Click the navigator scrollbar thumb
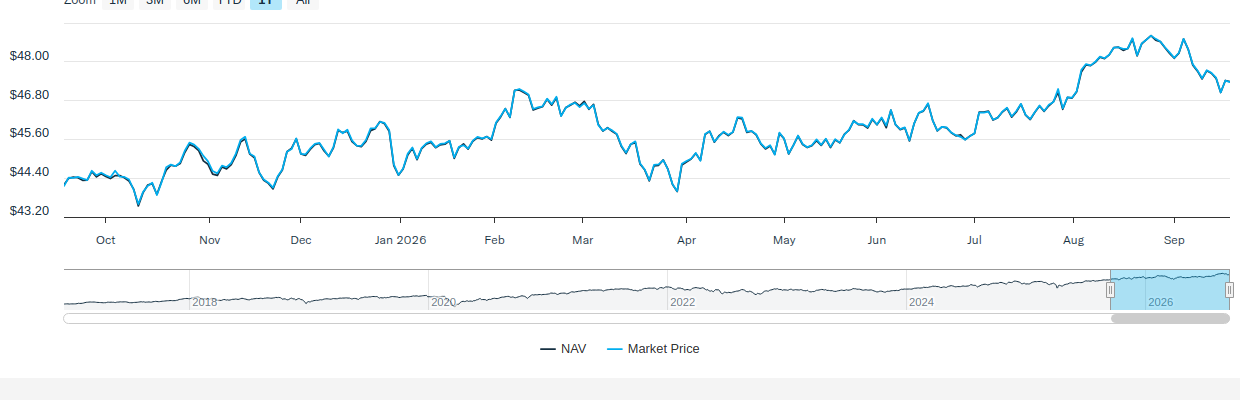This screenshot has height=400, width=1240. coord(1170,318)
